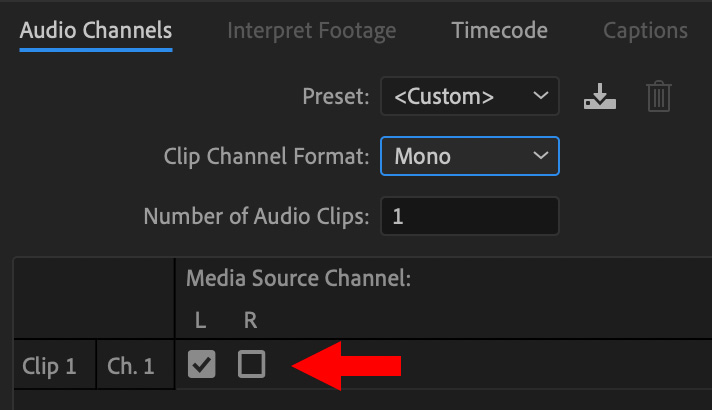This screenshot has height=410, width=712.
Task: Open the Interpret Footage tab
Action: pyautogui.click(x=312, y=31)
